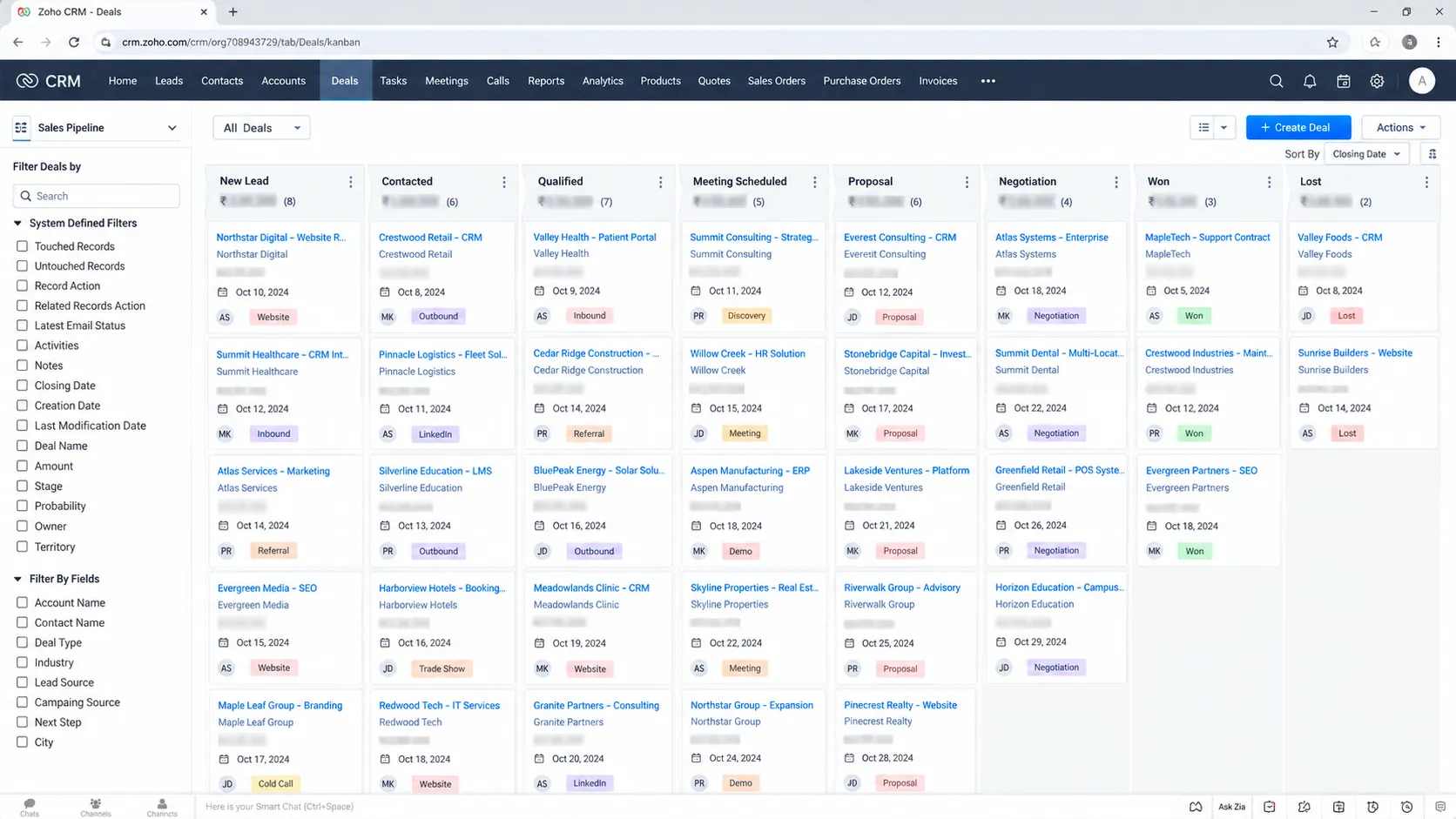The width and height of the screenshot is (1456, 819).
Task: Show more modules with the ellipsis icon
Action: click(x=988, y=81)
